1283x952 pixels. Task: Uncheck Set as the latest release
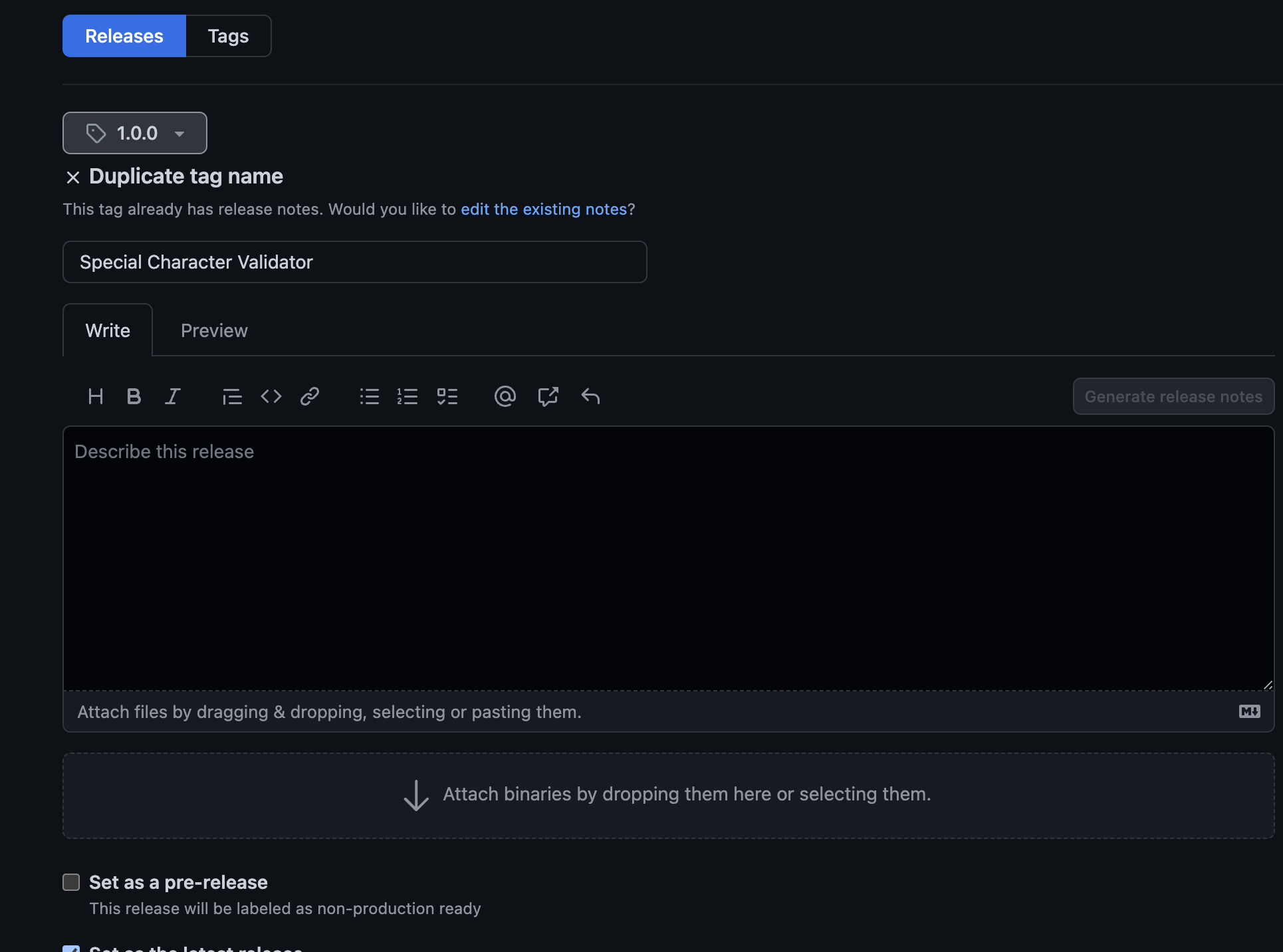coord(71,949)
